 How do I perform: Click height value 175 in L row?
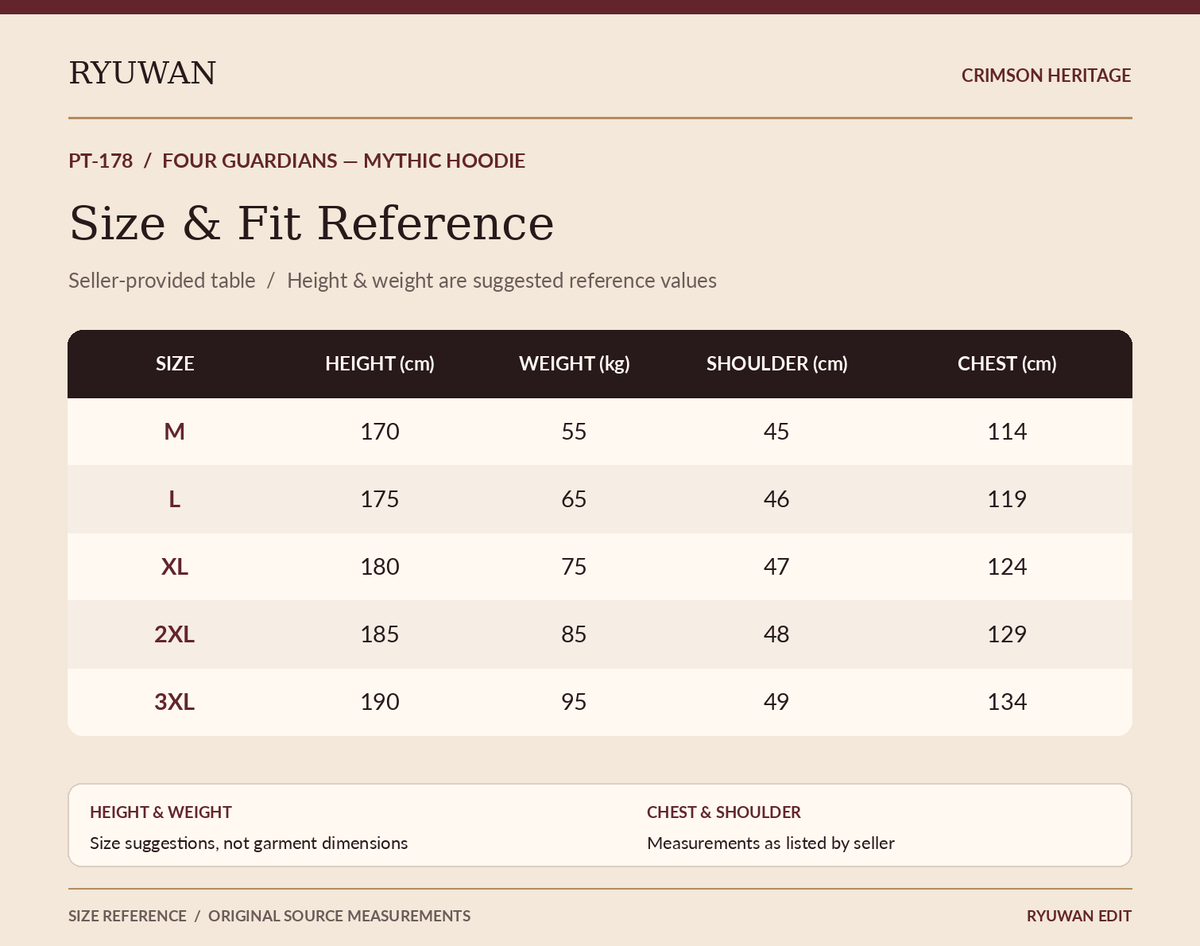click(379, 499)
